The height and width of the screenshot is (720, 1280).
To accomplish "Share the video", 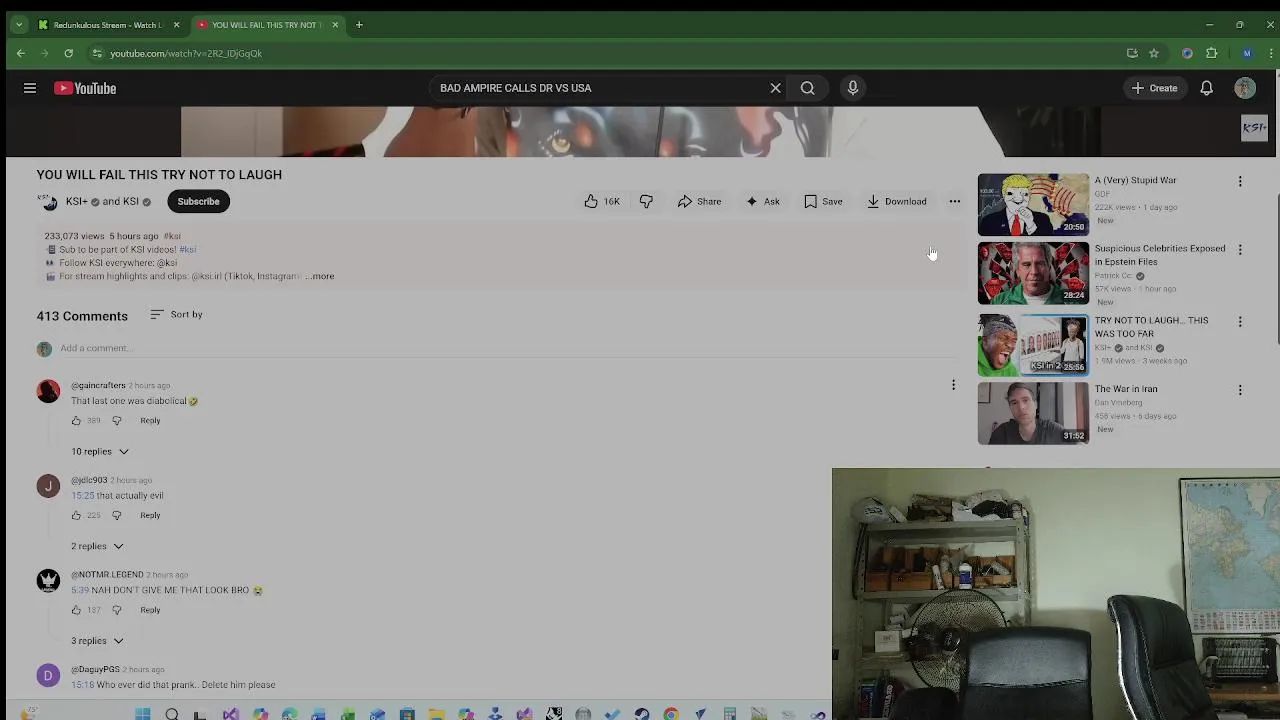I will 699,201.
